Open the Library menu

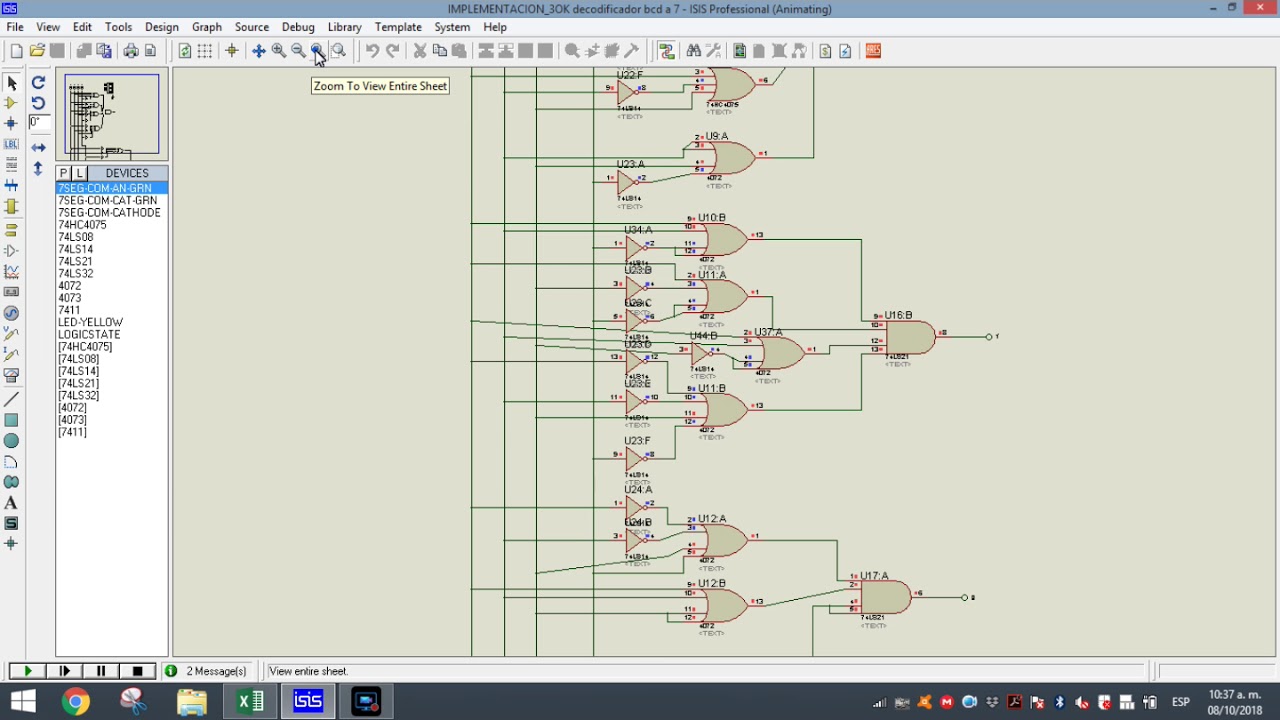344,27
